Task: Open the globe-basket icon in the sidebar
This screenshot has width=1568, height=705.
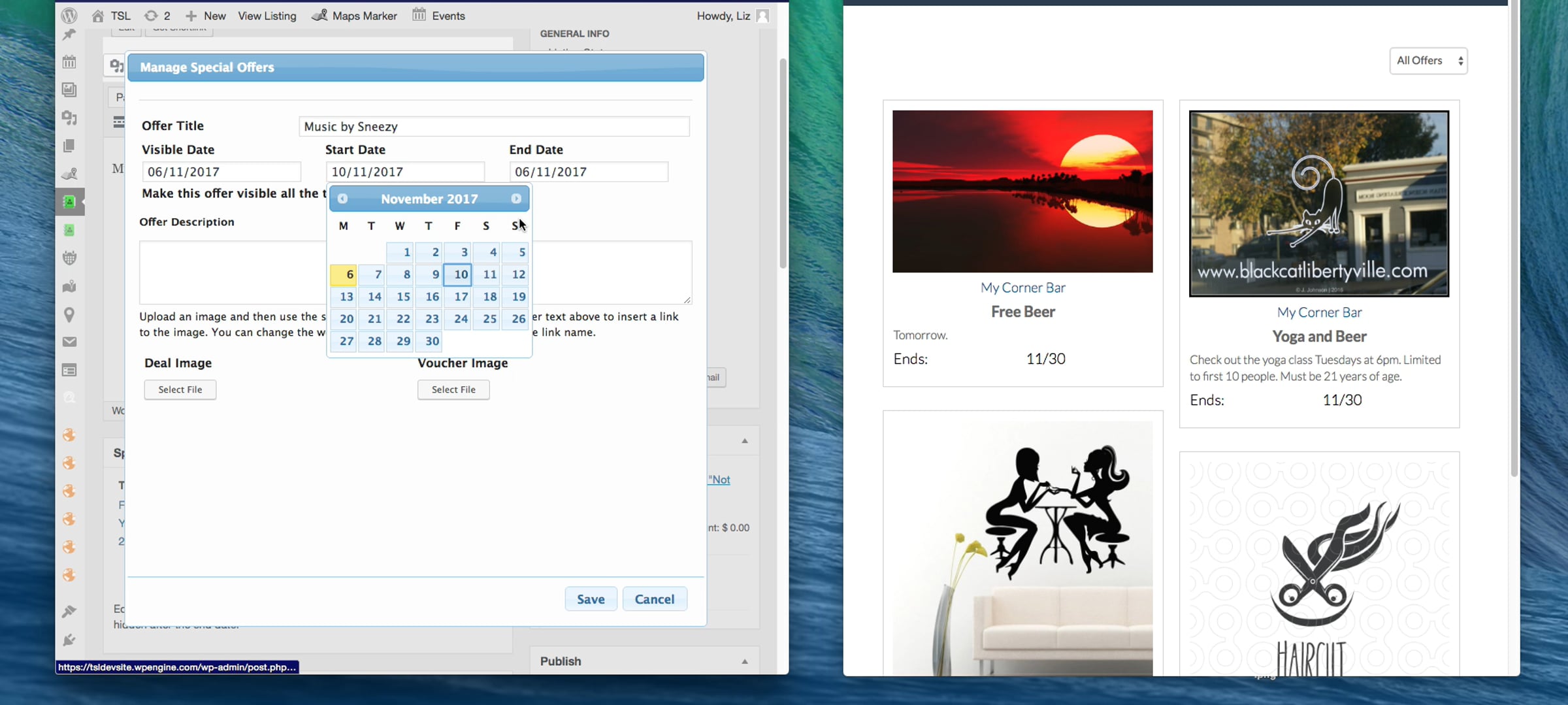Action: pyautogui.click(x=69, y=258)
